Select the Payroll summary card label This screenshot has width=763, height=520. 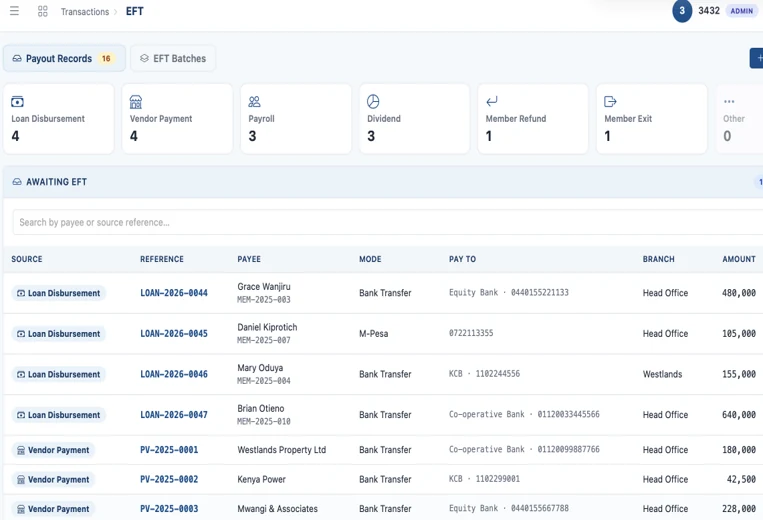pos(261,119)
